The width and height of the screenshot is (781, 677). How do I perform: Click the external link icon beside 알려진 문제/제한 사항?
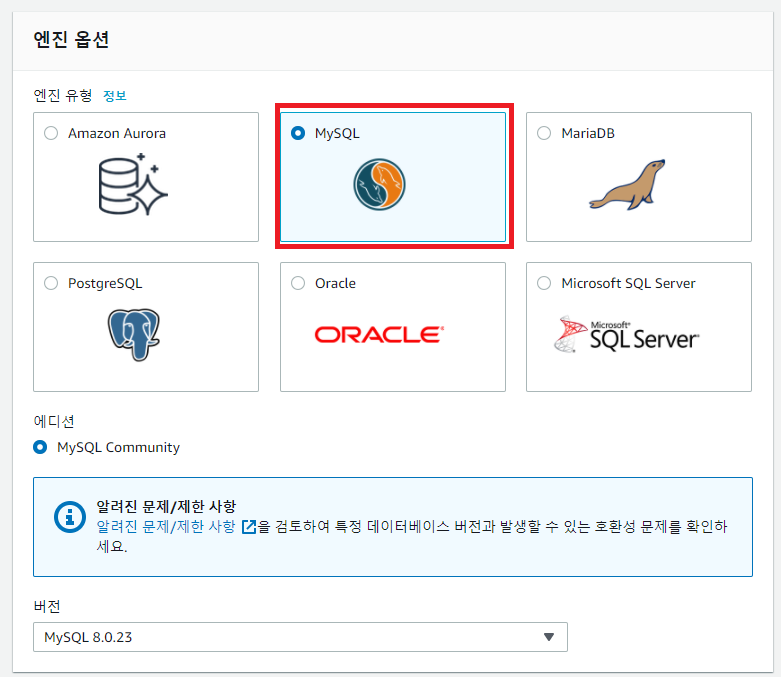249,527
